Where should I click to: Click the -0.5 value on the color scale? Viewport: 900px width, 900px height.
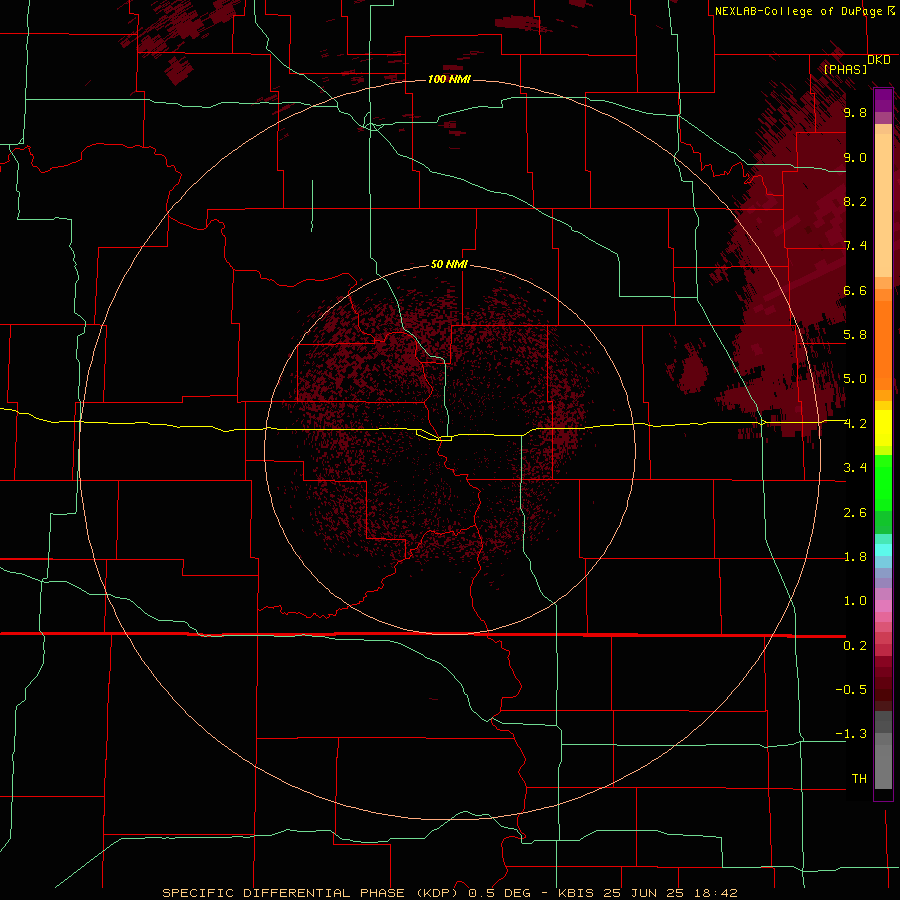(x=851, y=690)
